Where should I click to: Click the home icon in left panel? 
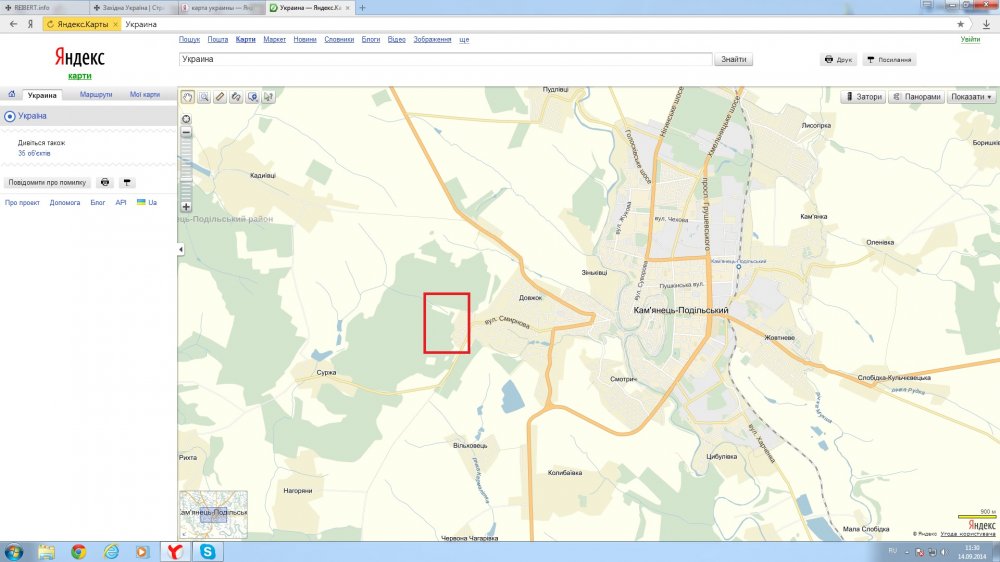click(x=11, y=95)
